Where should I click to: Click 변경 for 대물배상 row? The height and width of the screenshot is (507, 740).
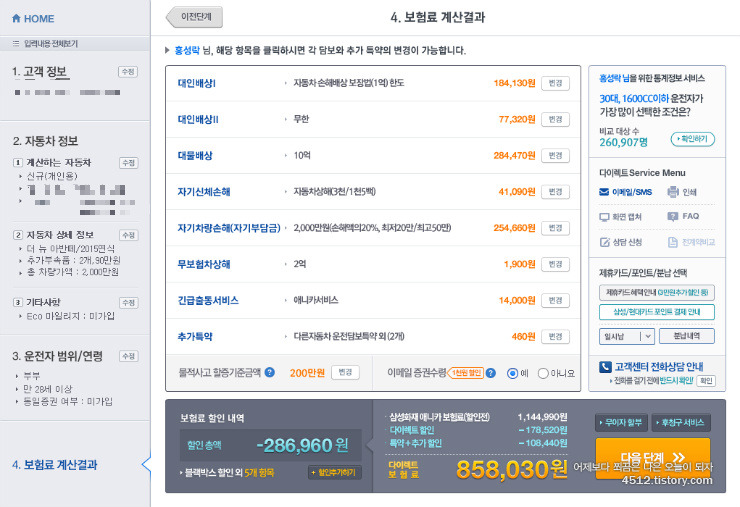555,155
